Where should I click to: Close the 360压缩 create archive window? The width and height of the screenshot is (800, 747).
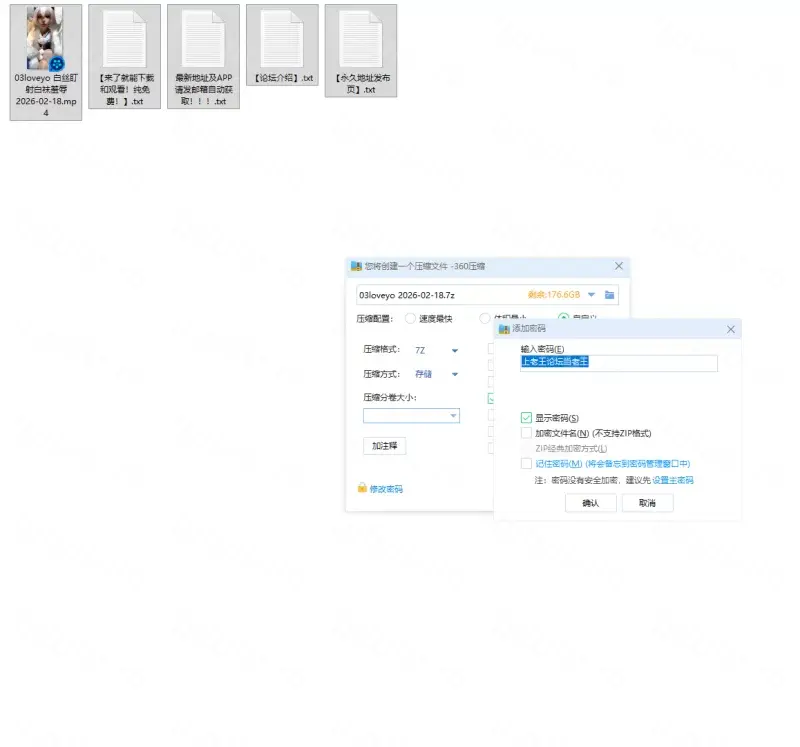(619, 266)
